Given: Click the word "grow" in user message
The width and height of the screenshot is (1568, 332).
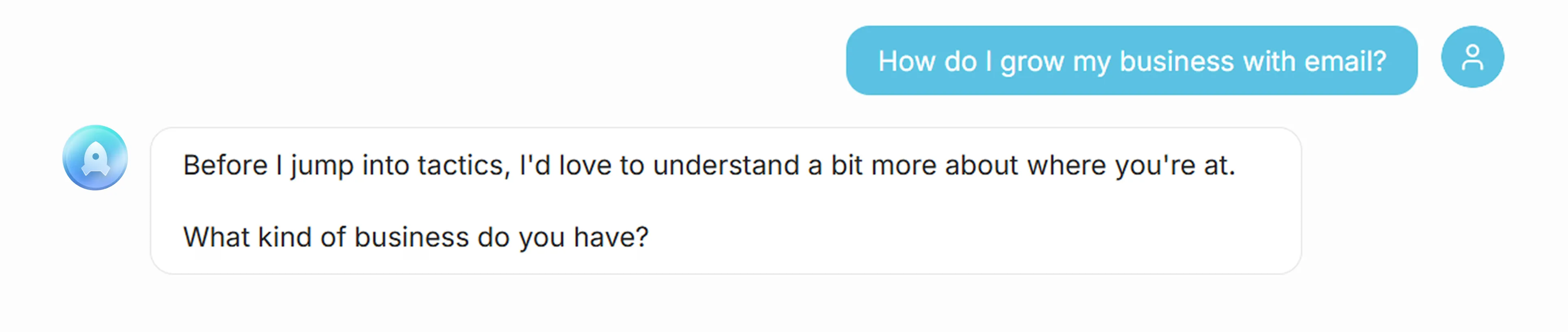Looking at the screenshot, I should (x=1032, y=61).
